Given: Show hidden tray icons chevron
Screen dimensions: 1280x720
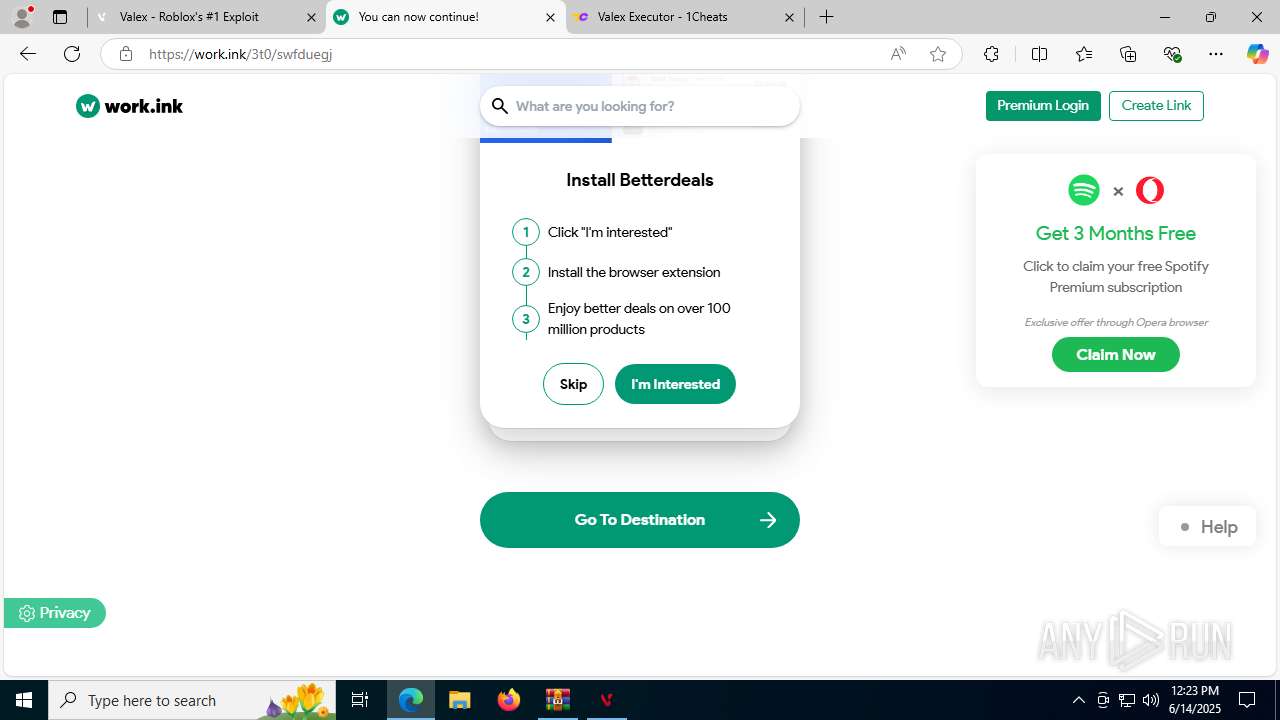Looking at the screenshot, I should (1078, 700).
